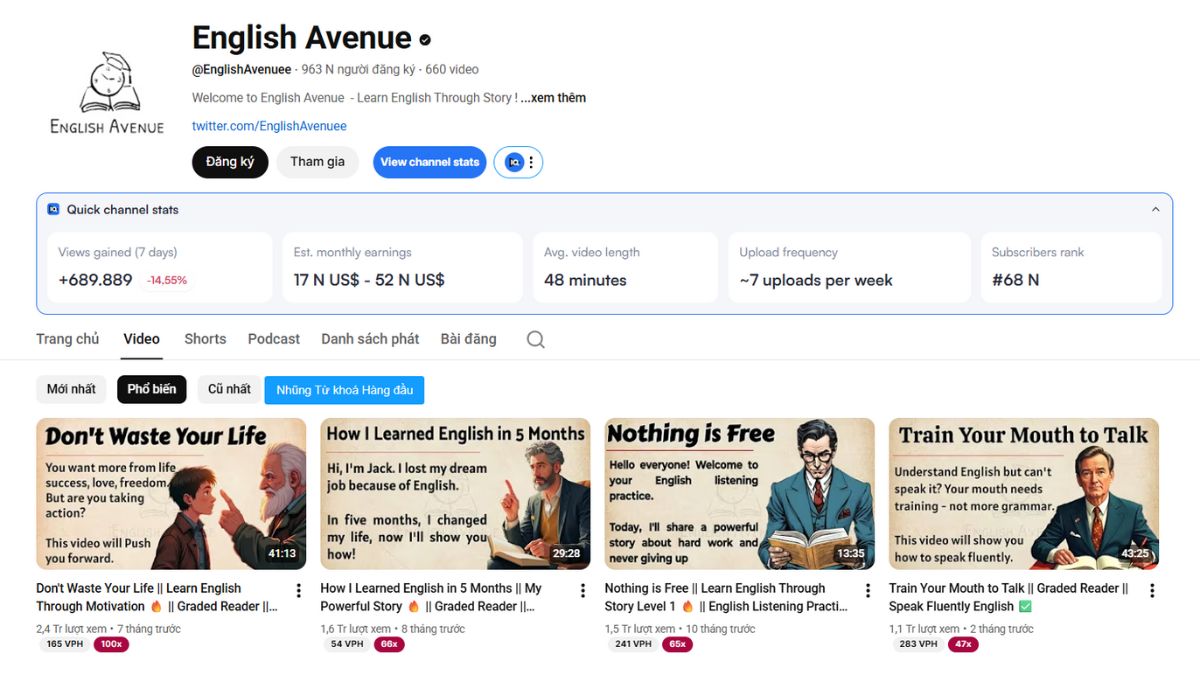Screen dimensions: 1200x675
Task: Open the kebab menu on Don't Waste Your Life
Action: (297, 590)
